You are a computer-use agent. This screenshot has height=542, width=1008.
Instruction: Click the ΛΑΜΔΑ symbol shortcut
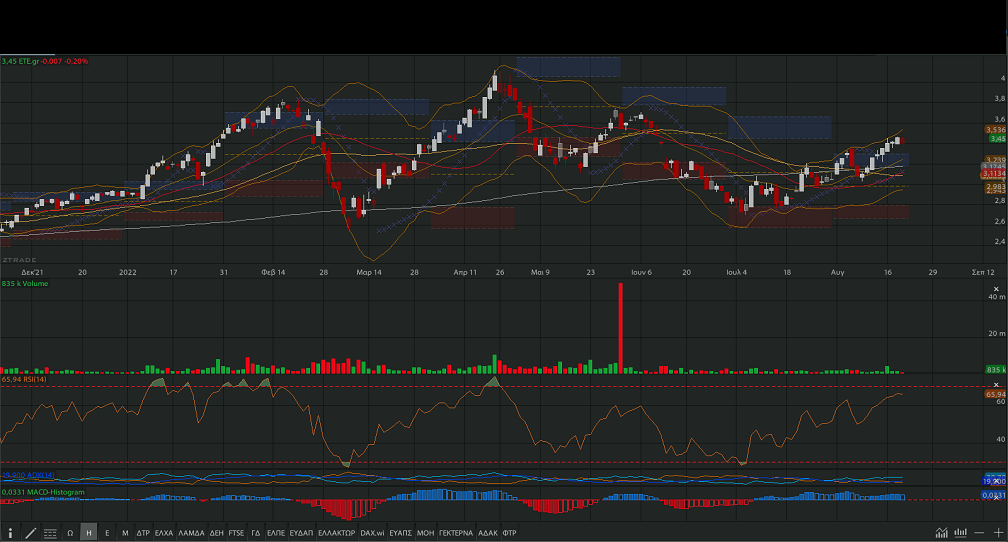point(190,533)
